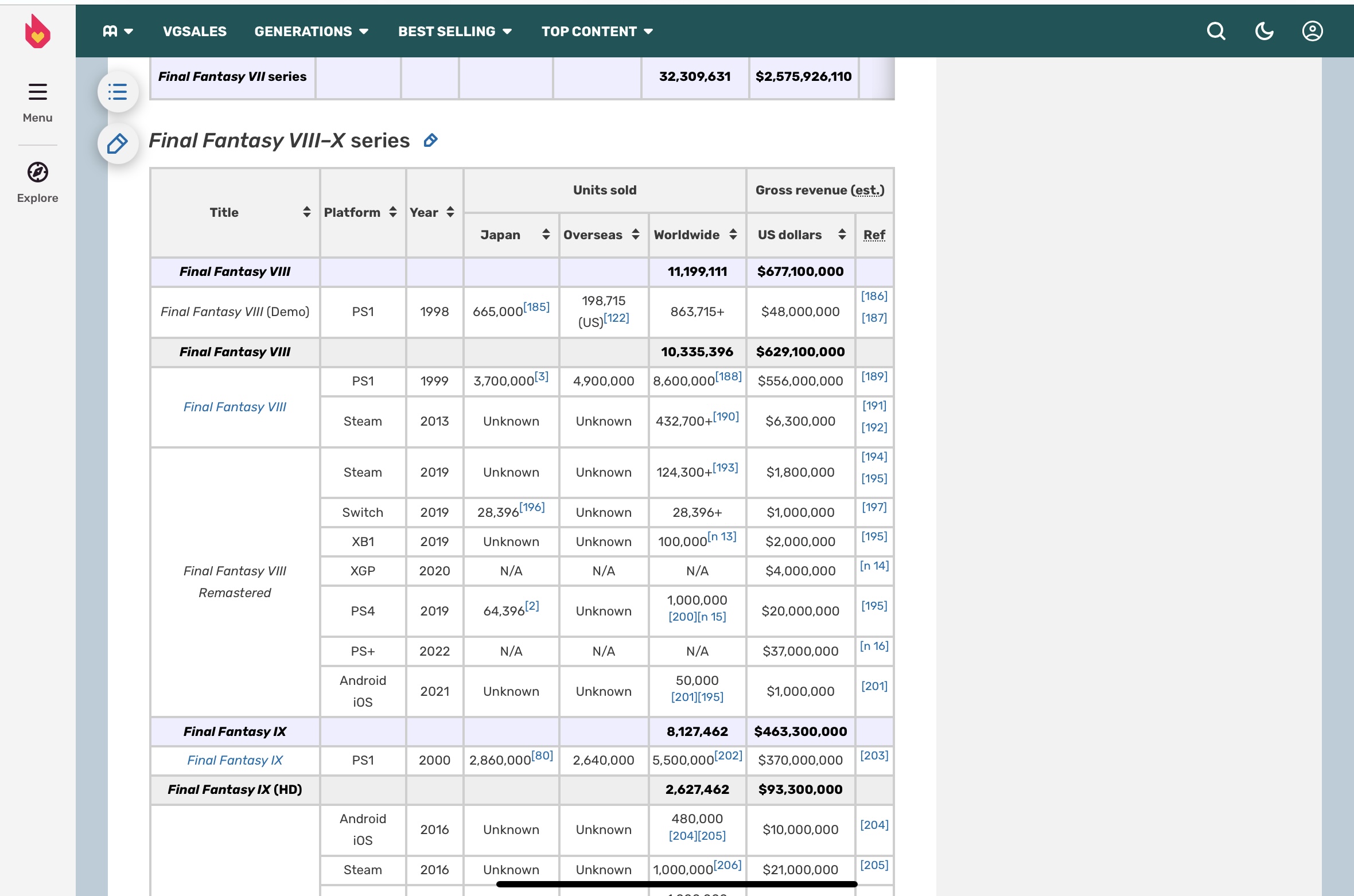
Task: Toggle dark mode moon icon
Action: (x=1264, y=31)
